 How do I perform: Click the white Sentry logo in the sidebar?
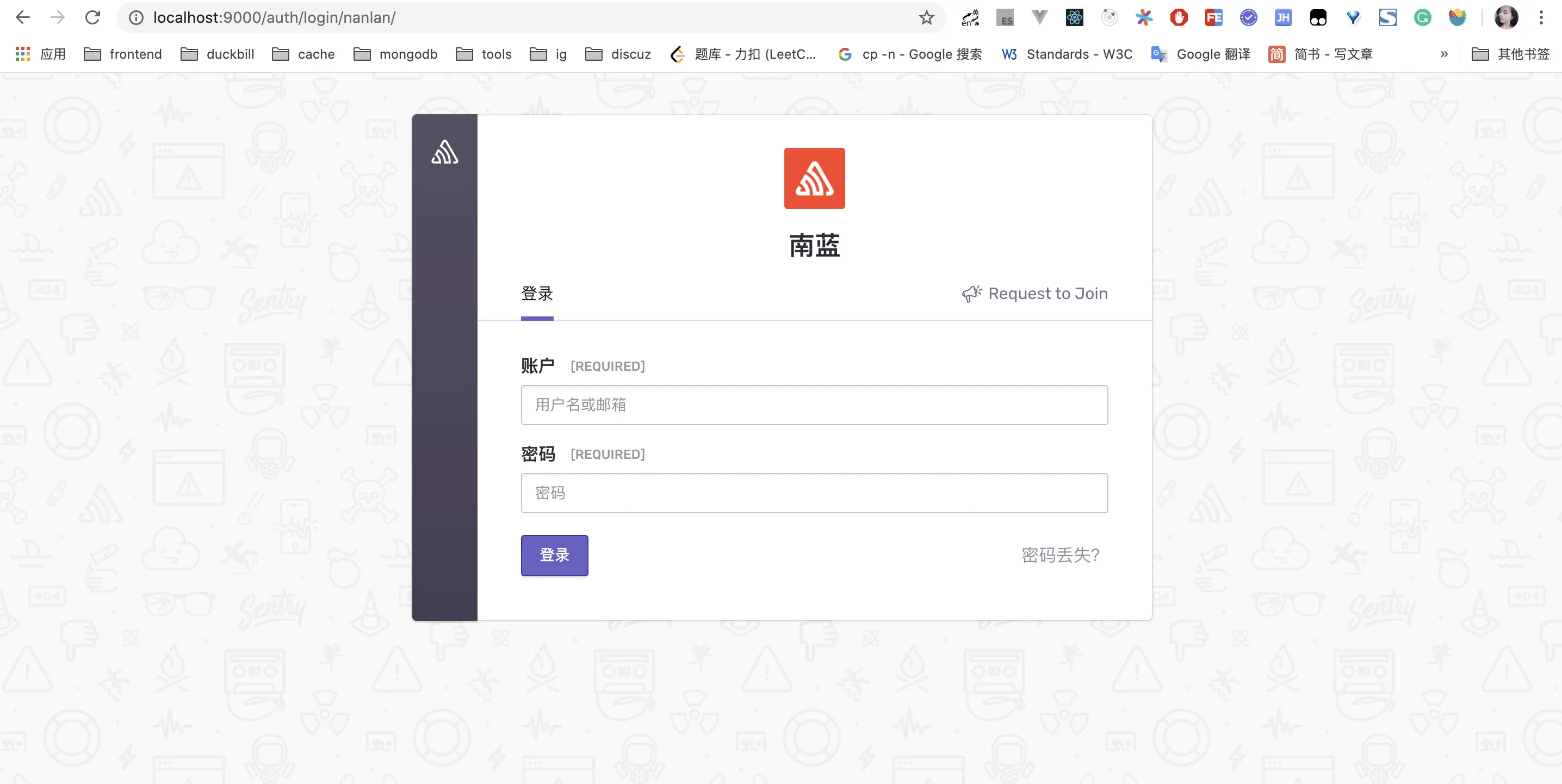click(444, 152)
